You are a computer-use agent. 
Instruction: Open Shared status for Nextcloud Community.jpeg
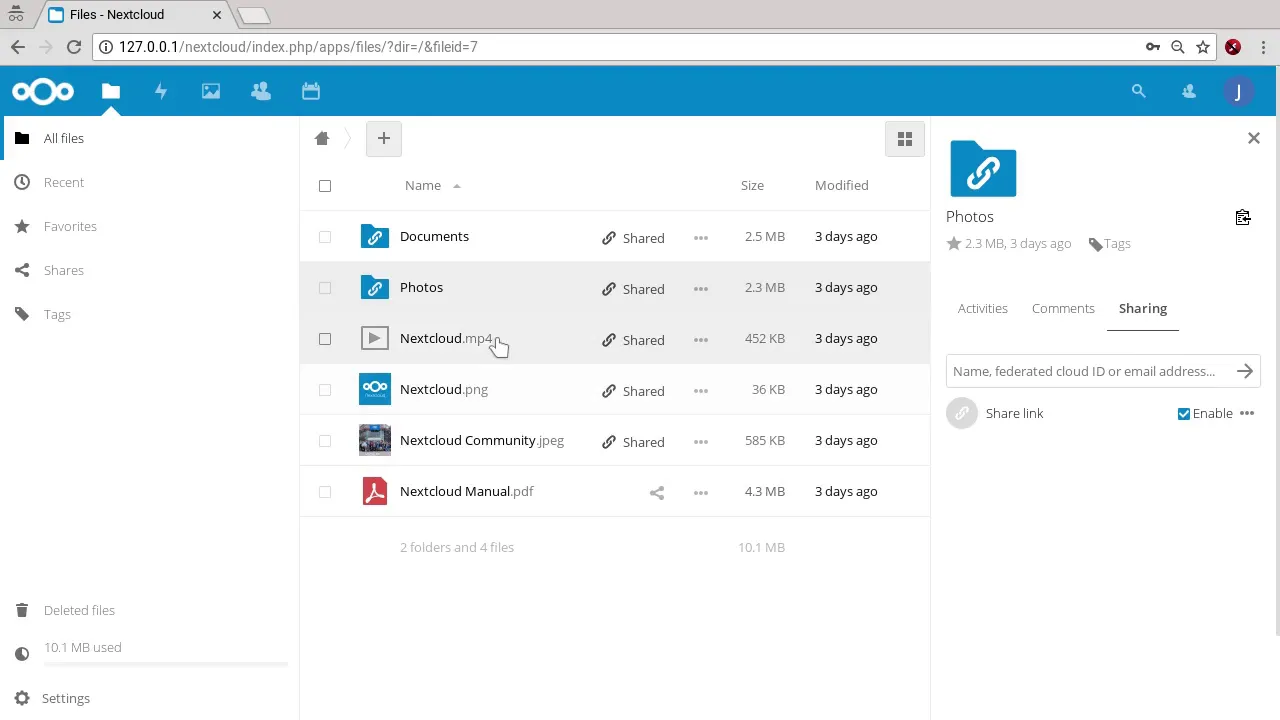[633, 442]
